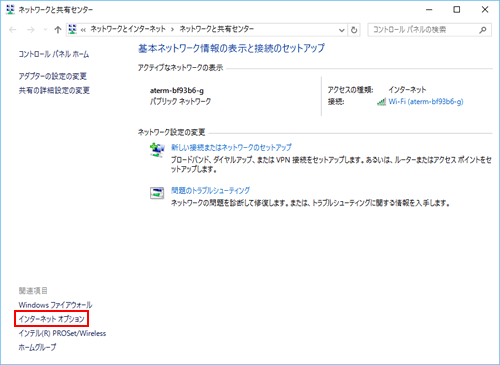This screenshot has width=500, height=365.
Task: Click the search magnifier icon
Action: [x=483, y=30]
